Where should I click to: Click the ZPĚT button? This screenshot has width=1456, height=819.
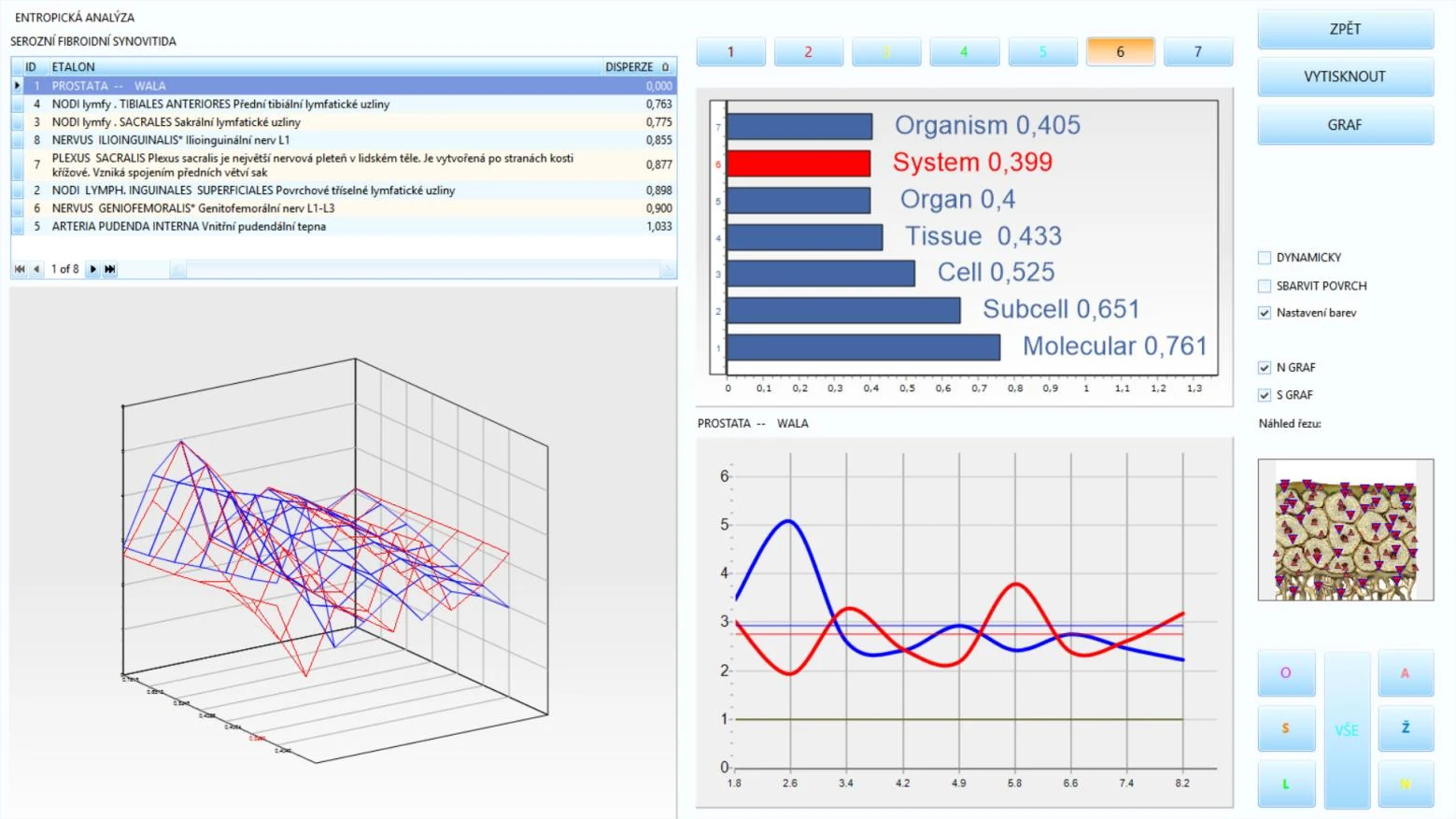[1345, 29]
